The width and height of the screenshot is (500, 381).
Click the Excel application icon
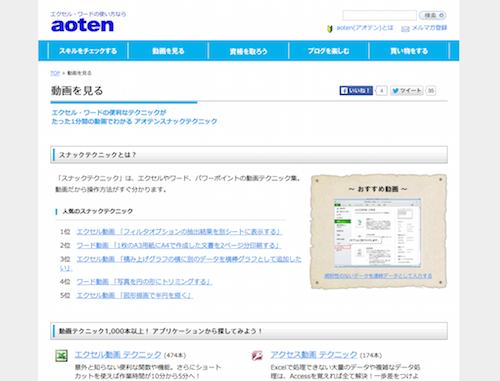[61, 356]
